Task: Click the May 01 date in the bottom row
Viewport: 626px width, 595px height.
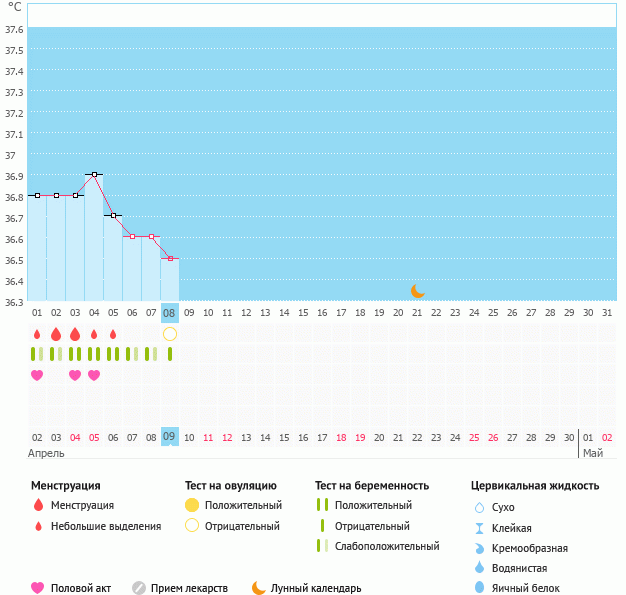Action: [x=588, y=437]
